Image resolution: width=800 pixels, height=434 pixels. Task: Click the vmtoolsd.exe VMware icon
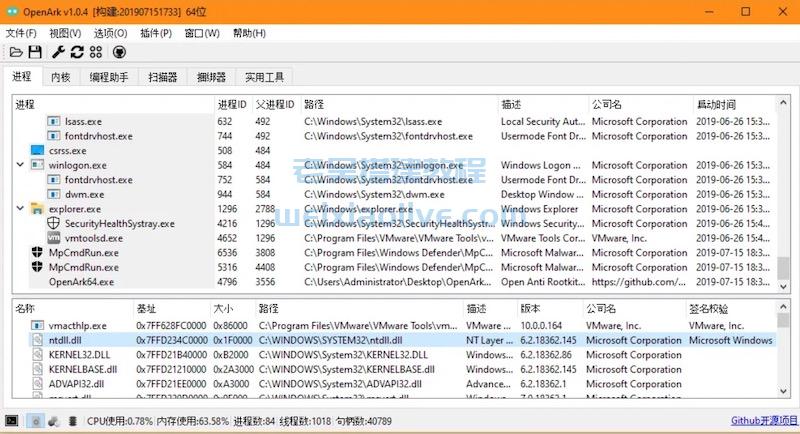pos(54,238)
